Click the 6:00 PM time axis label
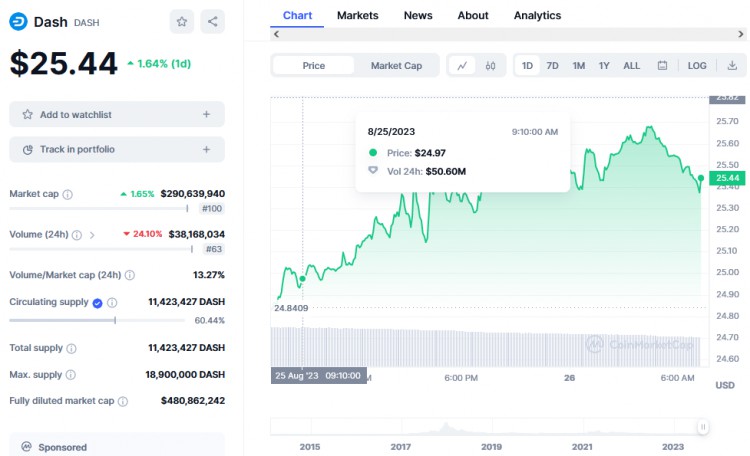The width and height of the screenshot is (750, 456). coord(461,378)
